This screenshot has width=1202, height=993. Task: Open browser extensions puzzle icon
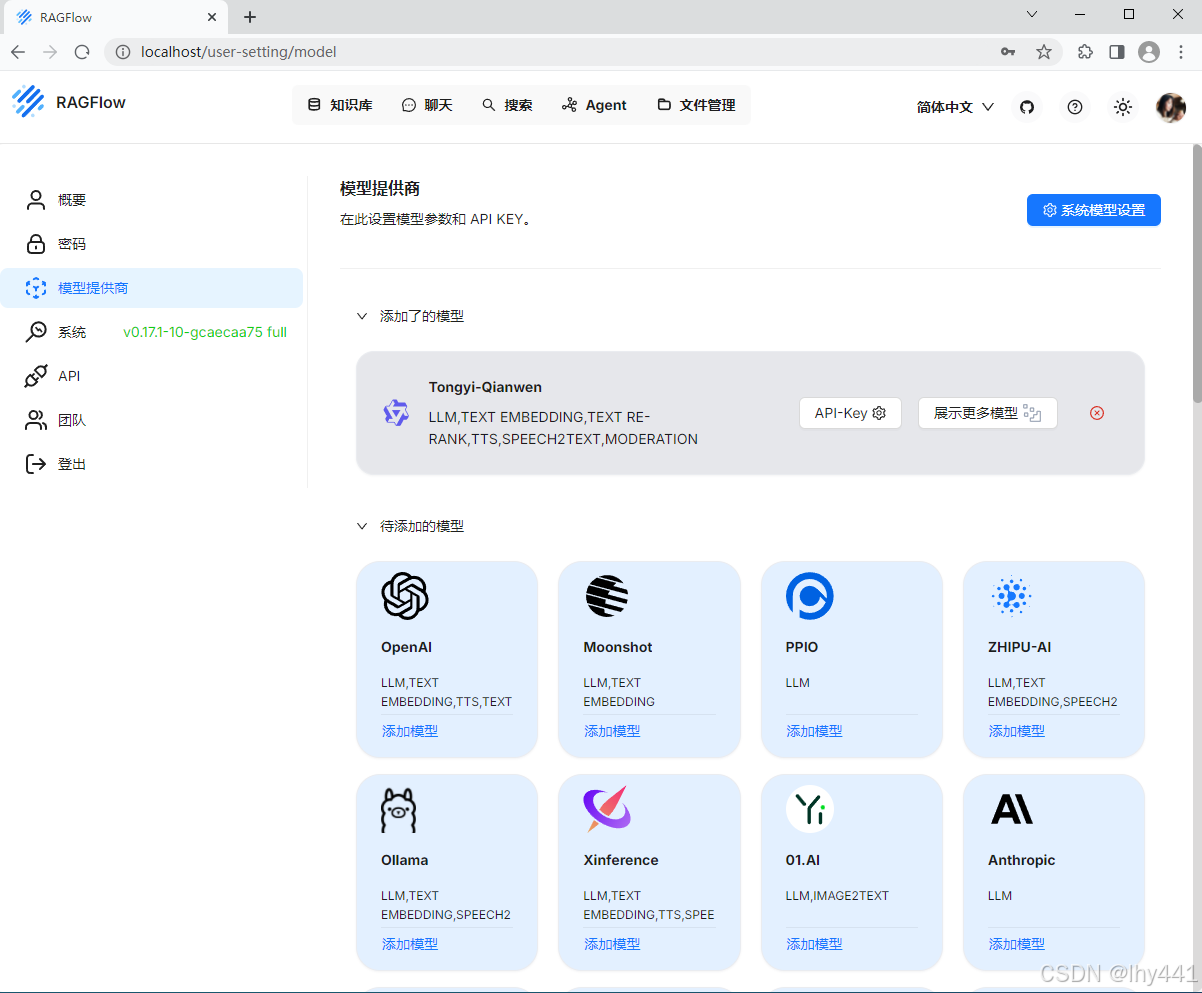[x=1085, y=52]
